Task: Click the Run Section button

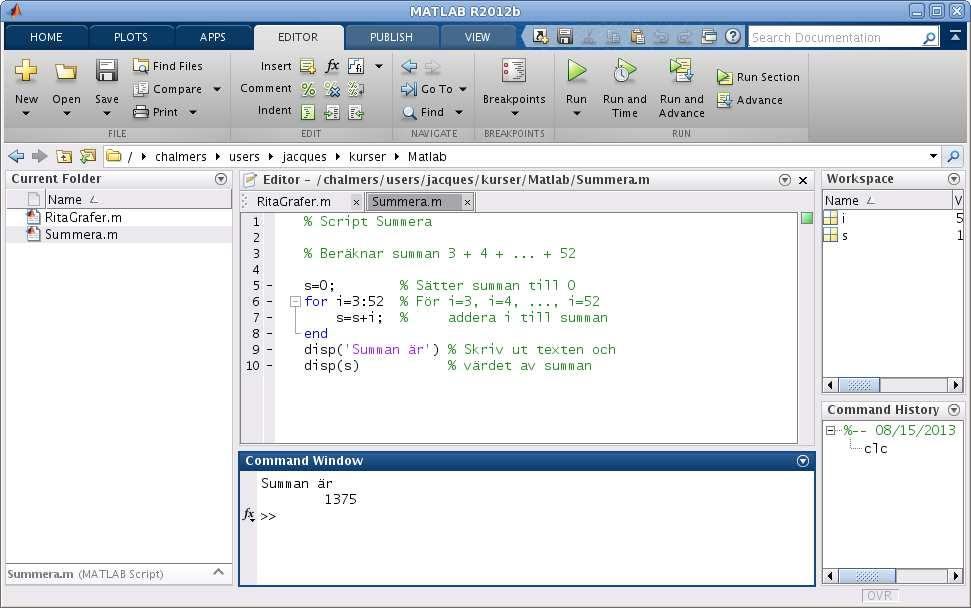Action: [758, 77]
